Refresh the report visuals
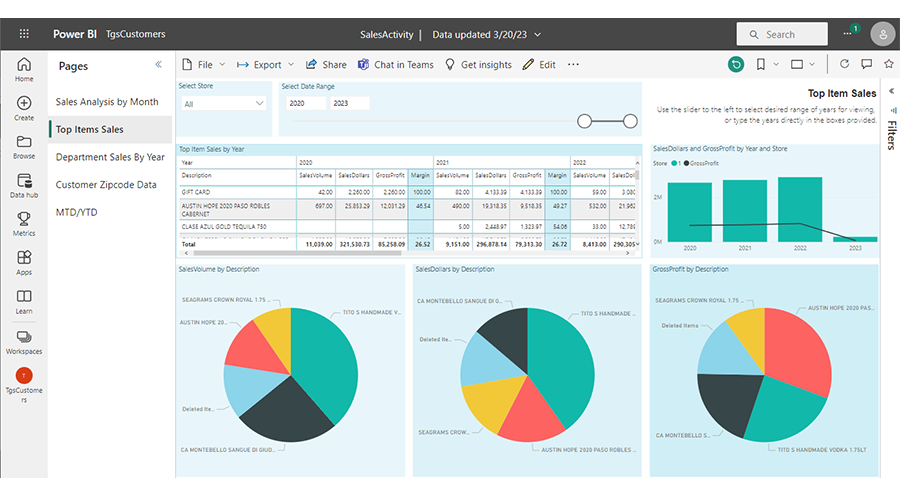This screenshot has width=900, height=500. [844, 64]
